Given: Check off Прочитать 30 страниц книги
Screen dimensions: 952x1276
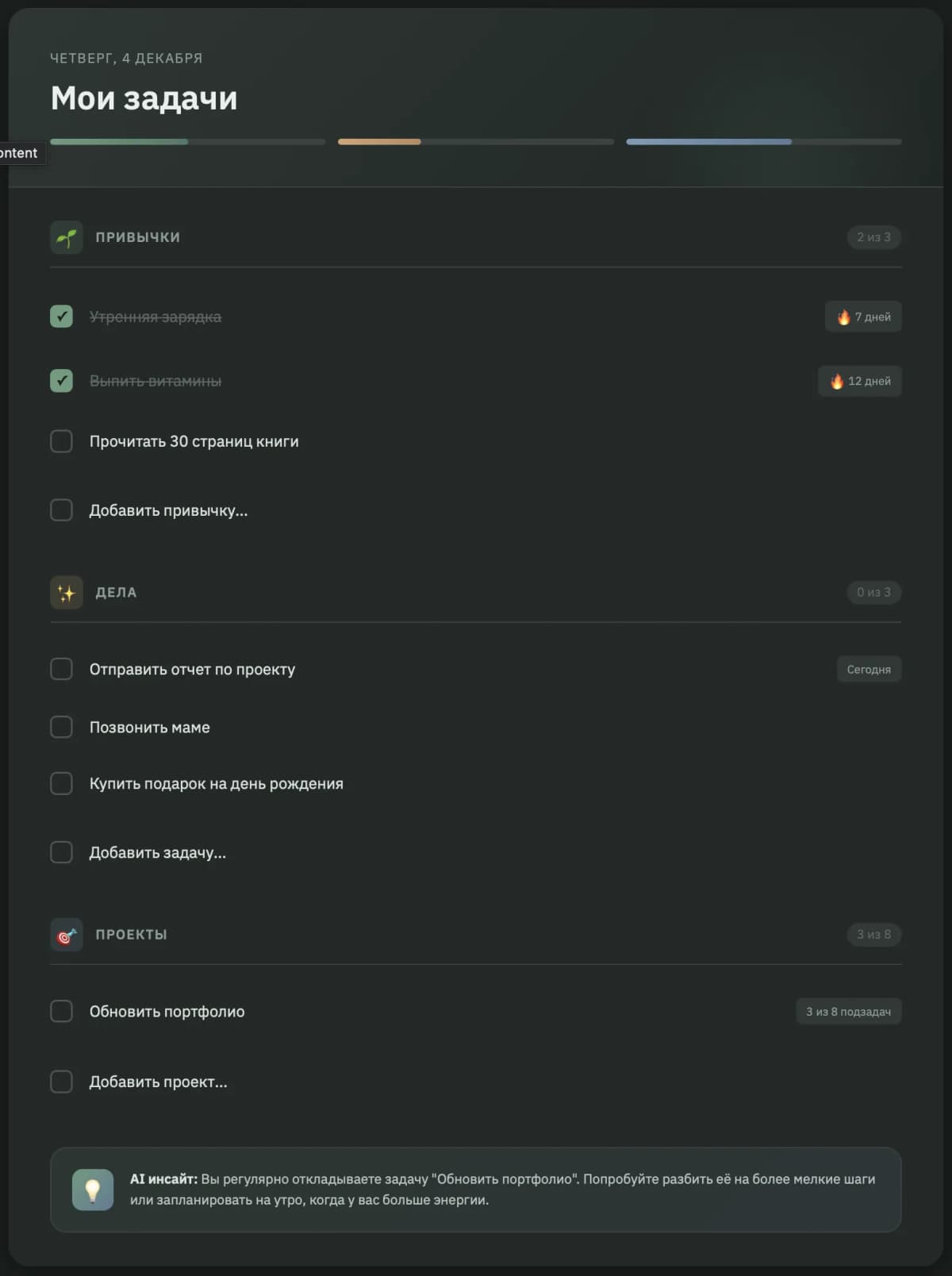Looking at the screenshot, I should click(x=61, y=441).
